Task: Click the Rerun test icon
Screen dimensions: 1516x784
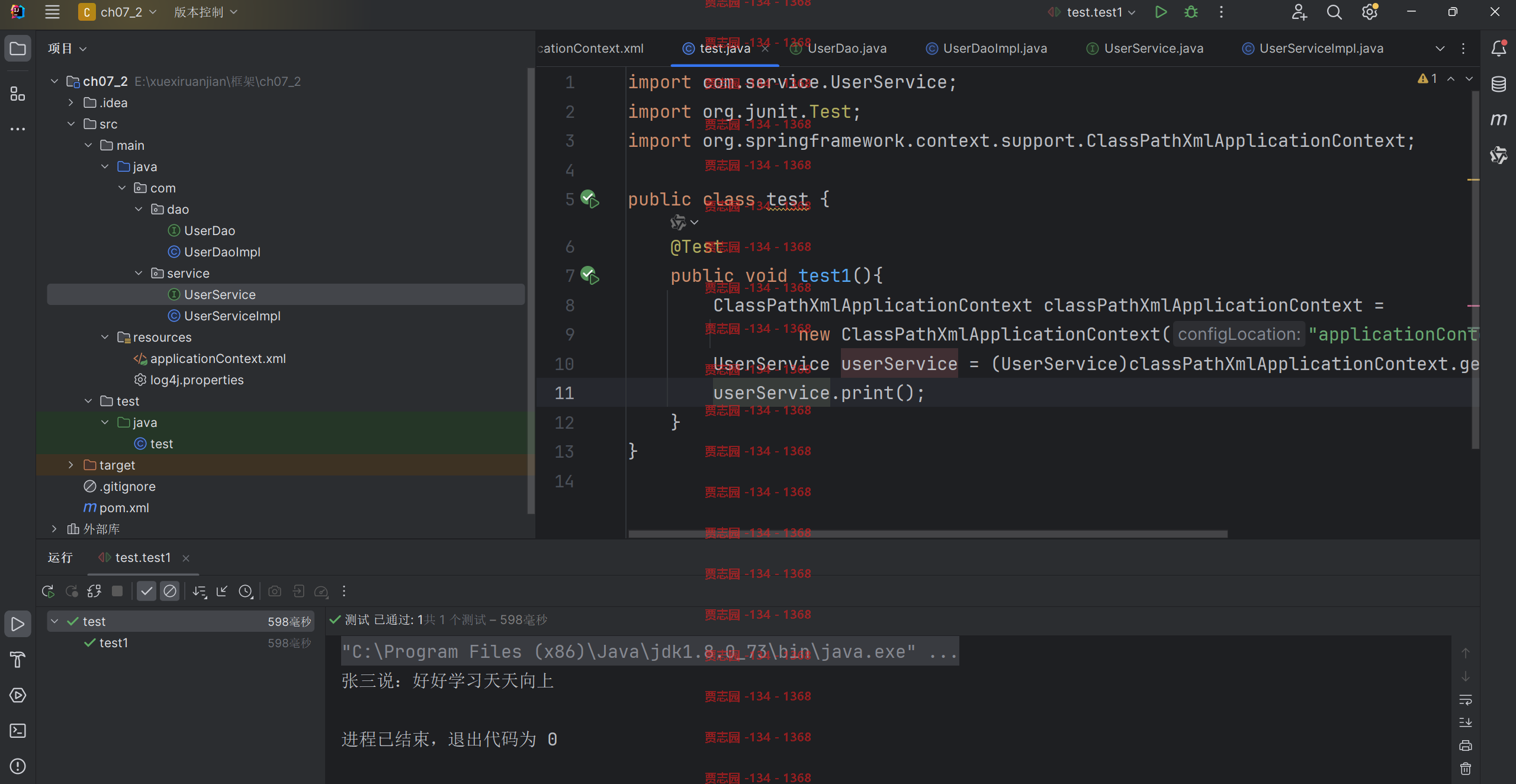Action: 48,591
